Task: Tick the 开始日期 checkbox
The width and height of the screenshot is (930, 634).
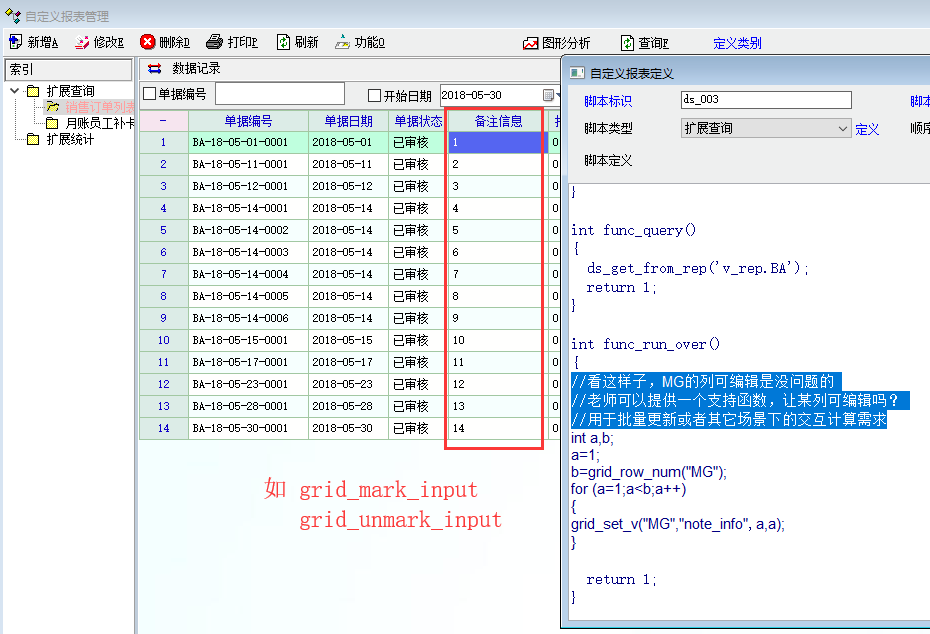Action: 375,96
